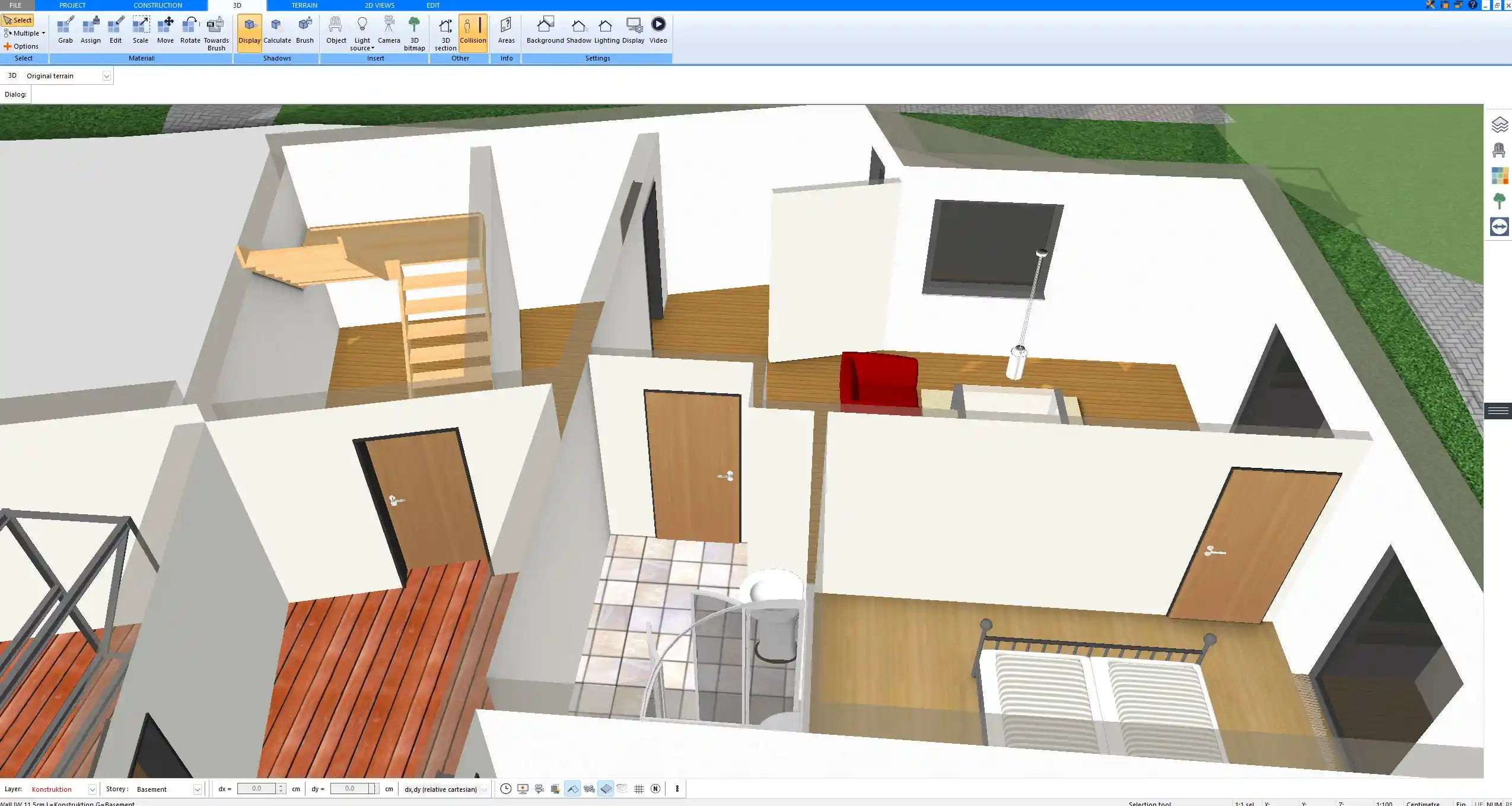Toggle the Collision mode

tap(473, 33)
